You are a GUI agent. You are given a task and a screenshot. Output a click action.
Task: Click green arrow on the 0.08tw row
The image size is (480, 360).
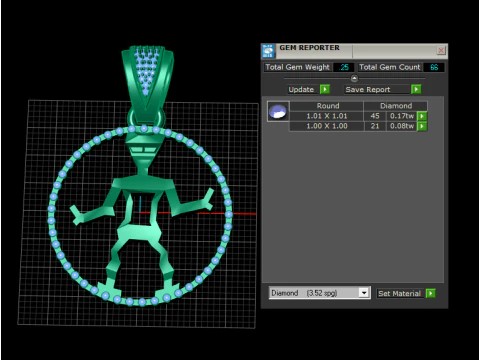tap(422, 126)
